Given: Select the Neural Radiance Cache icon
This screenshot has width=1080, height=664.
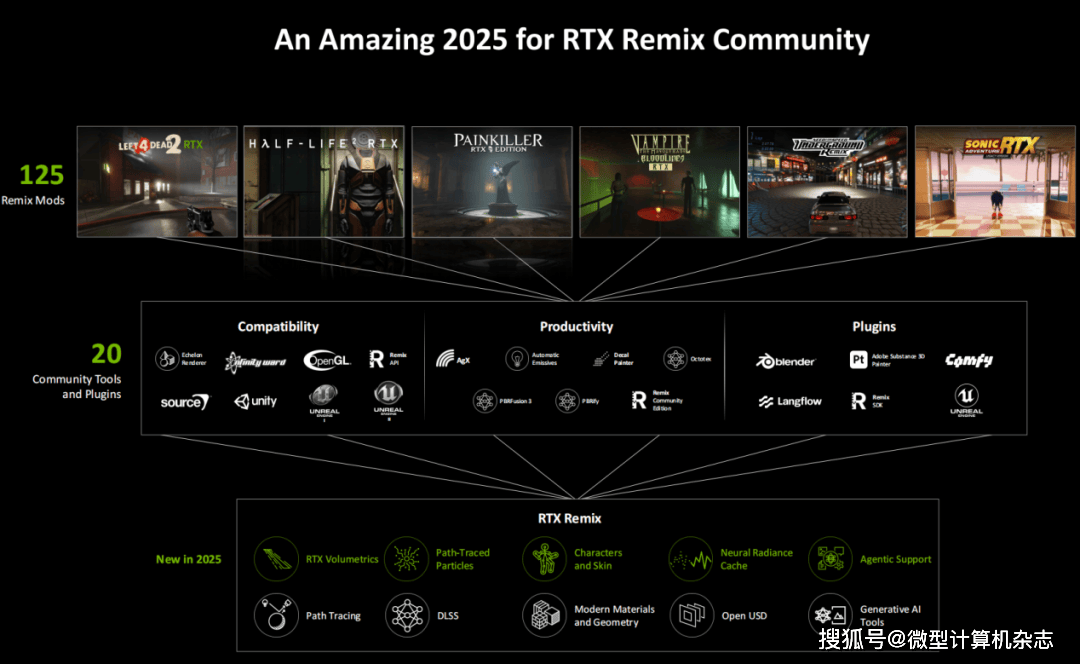Looking at the screenshot, I should coord(691,559).
